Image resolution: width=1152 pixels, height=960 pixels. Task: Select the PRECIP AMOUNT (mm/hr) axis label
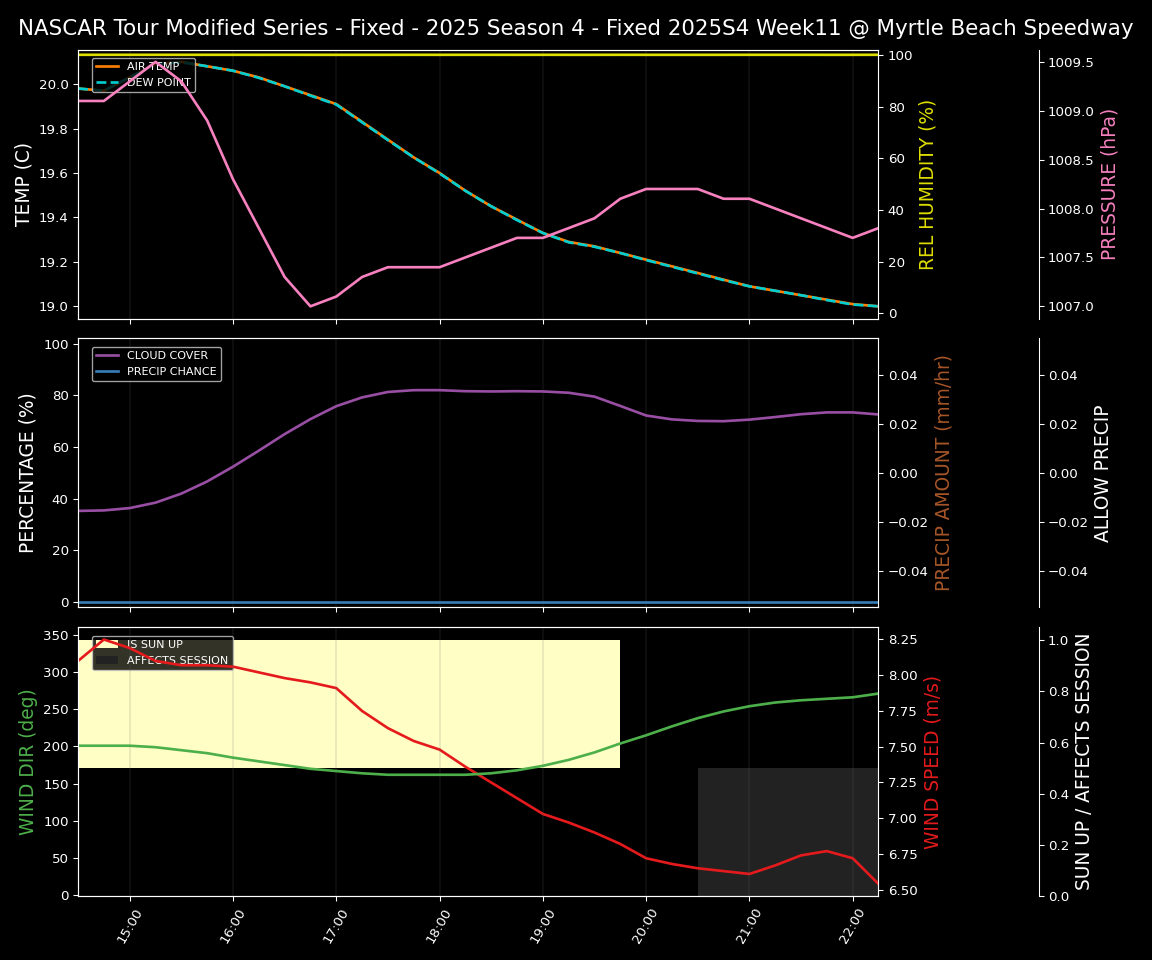click(943, 472)
